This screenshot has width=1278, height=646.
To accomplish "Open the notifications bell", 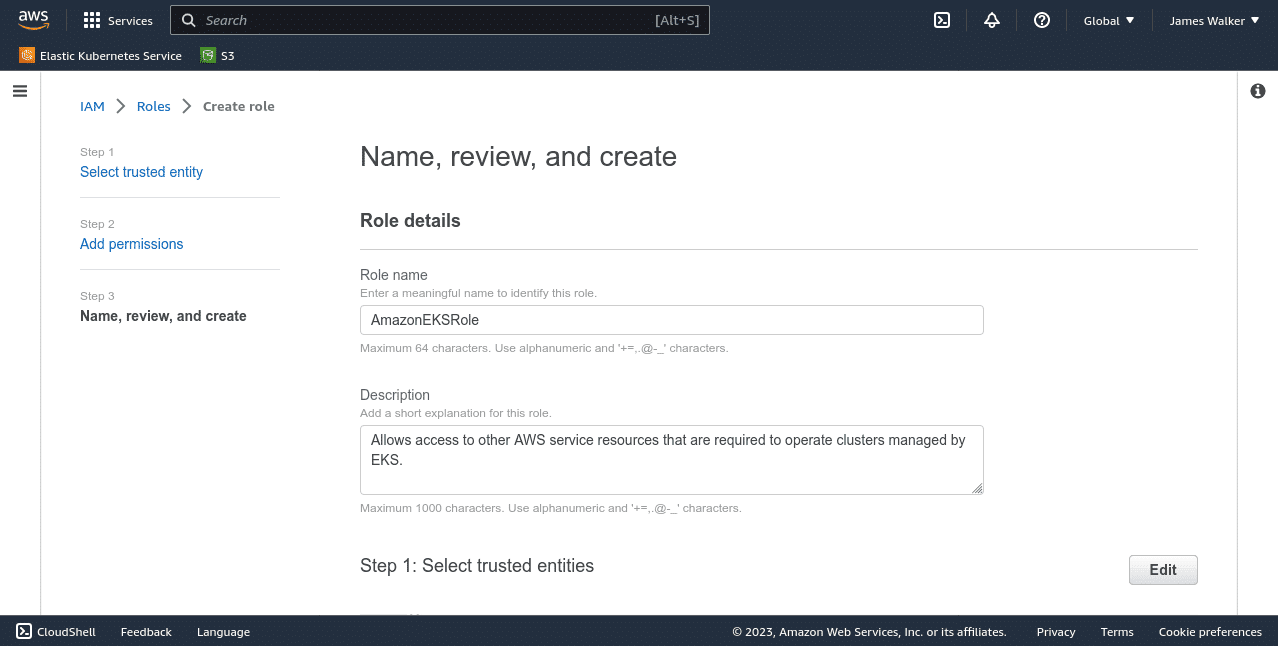I will 992,20.
